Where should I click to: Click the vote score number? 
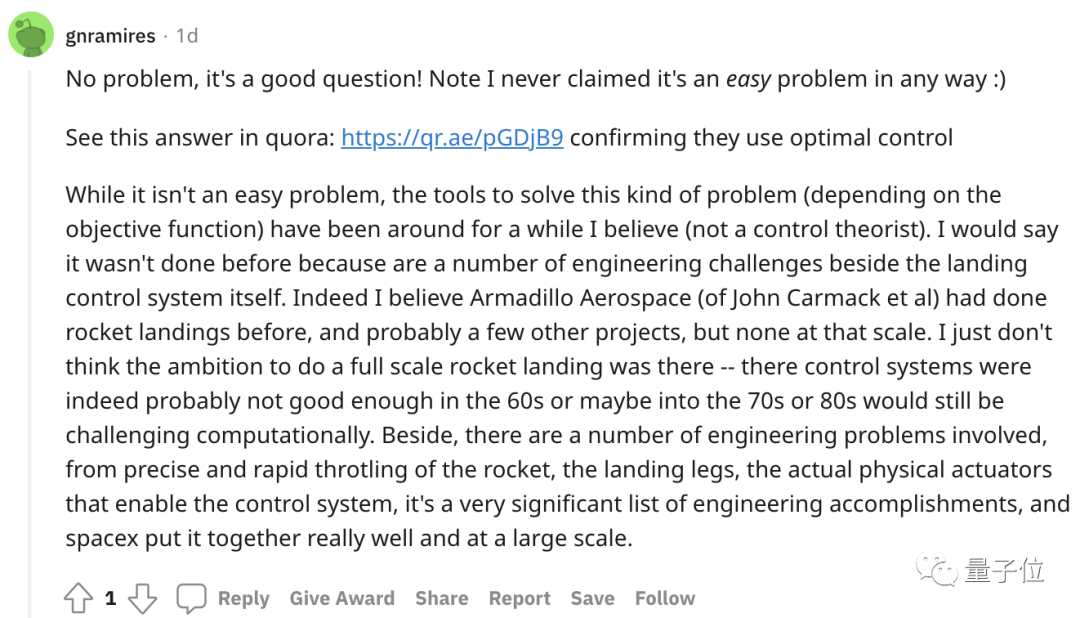tap(110, 598)
